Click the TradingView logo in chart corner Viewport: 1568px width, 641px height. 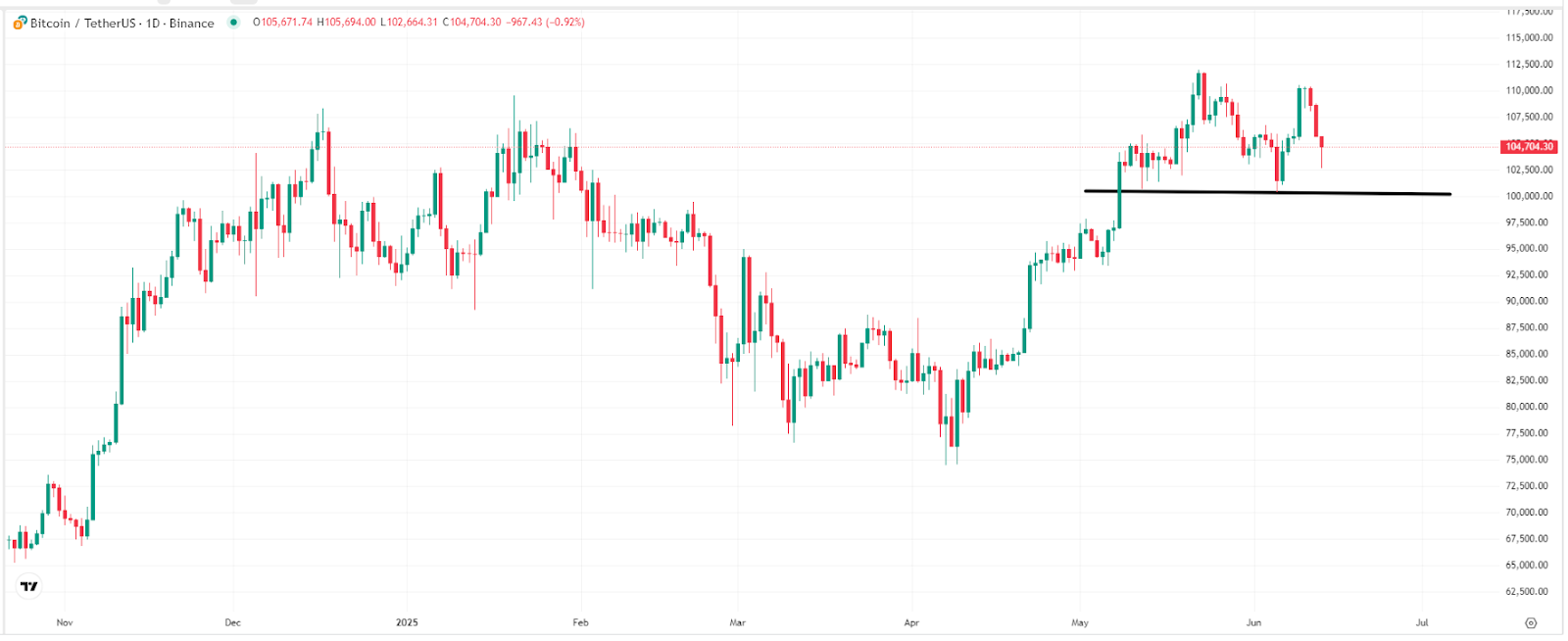(x=29, y=586)
